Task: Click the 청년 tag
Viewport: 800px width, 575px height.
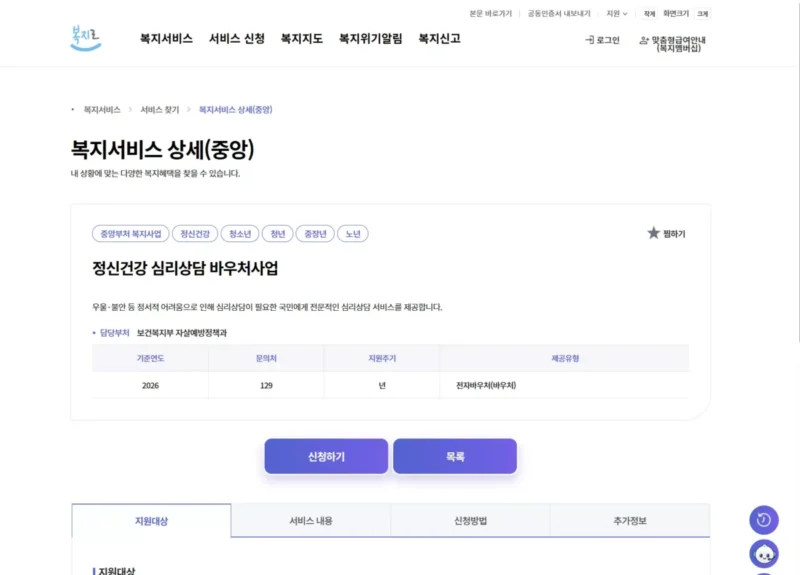Action: (278, 234)
